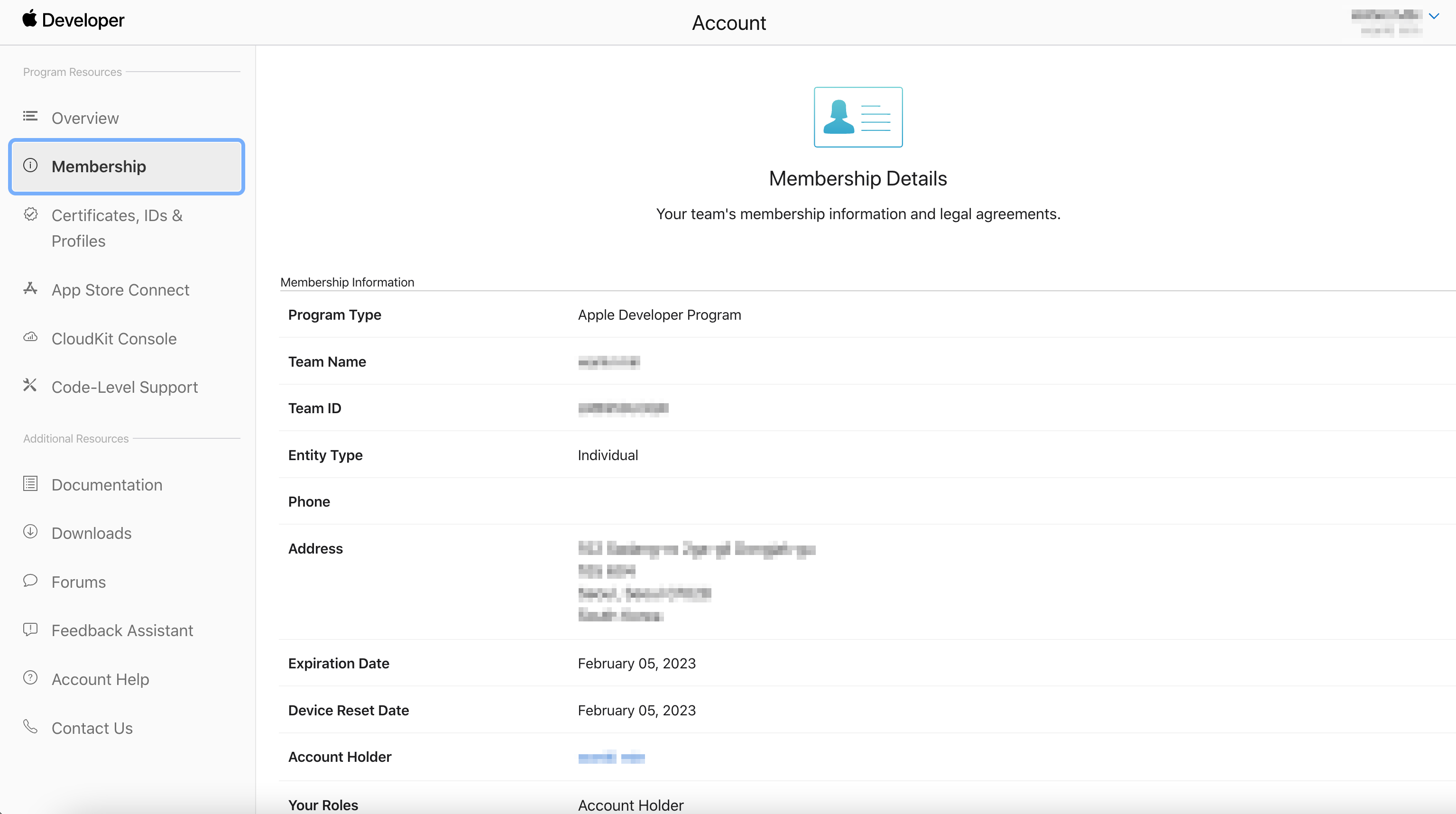
Task: Select Membership in the sidebar
Action: click(99, 167)
